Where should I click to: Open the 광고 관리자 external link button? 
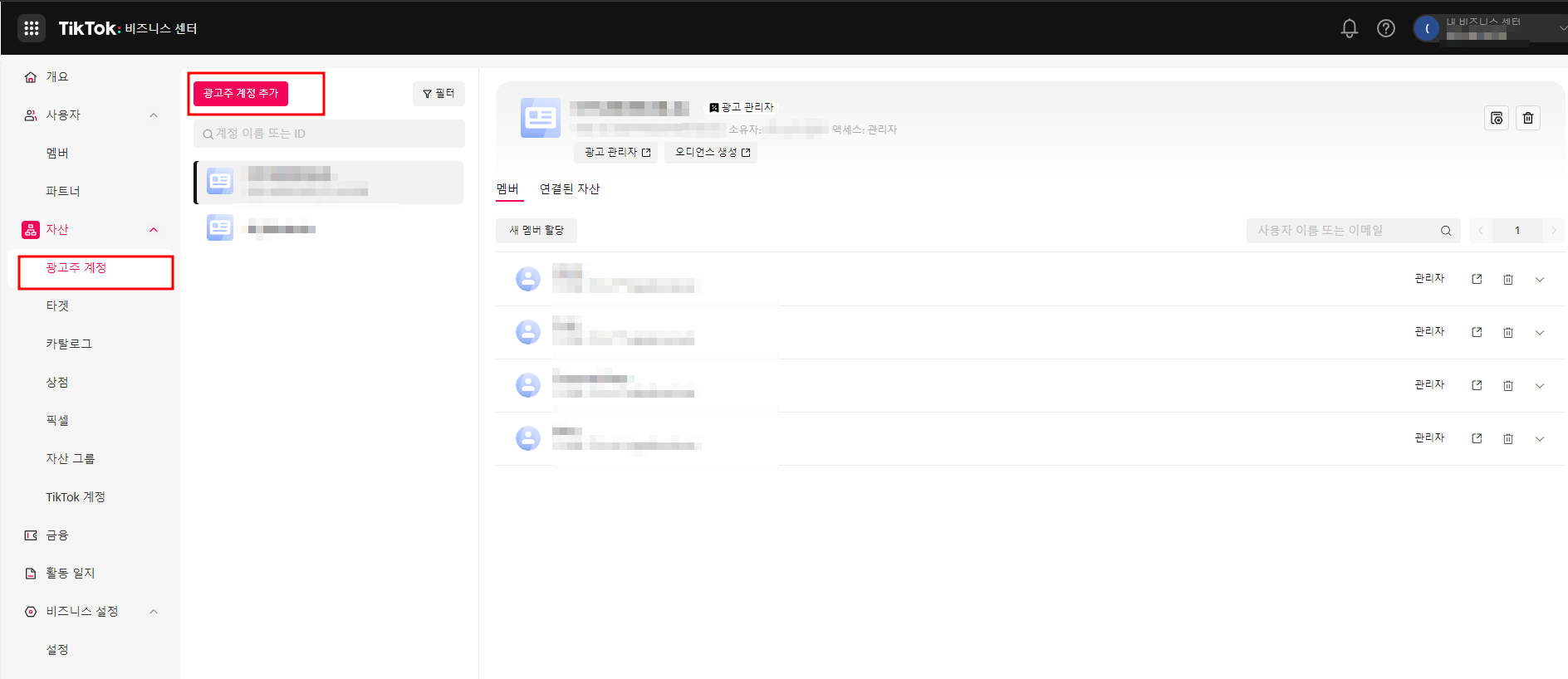pos(616,153)
